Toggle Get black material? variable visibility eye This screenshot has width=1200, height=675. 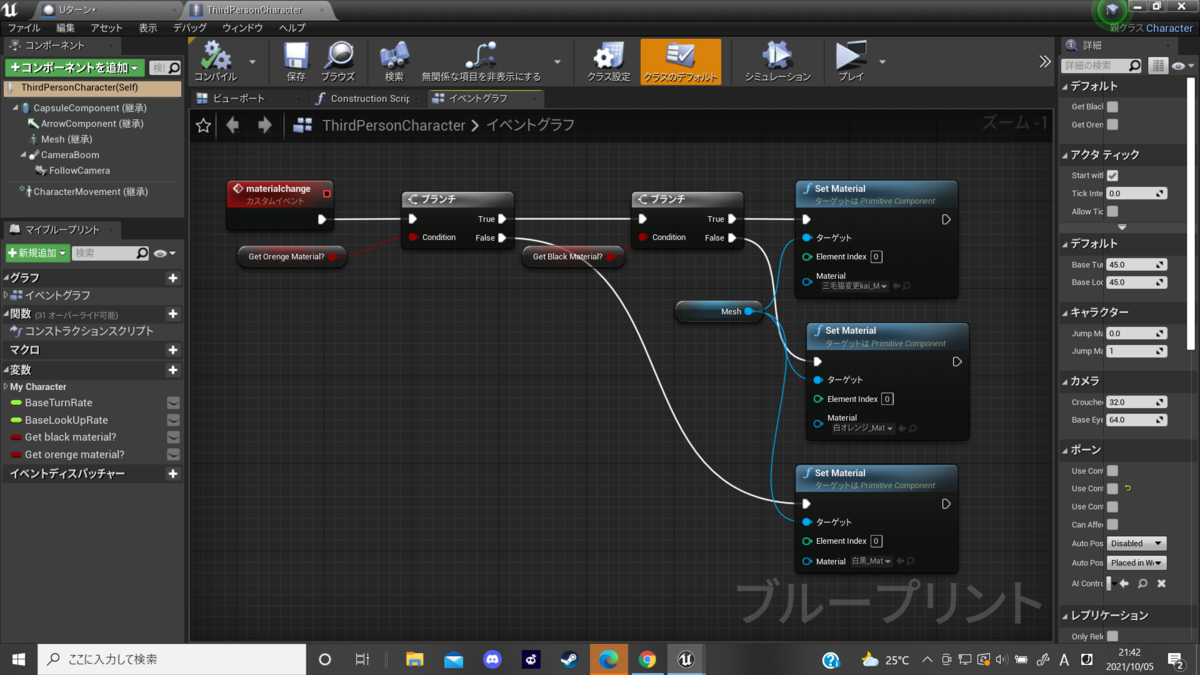[x=173, y=437]
